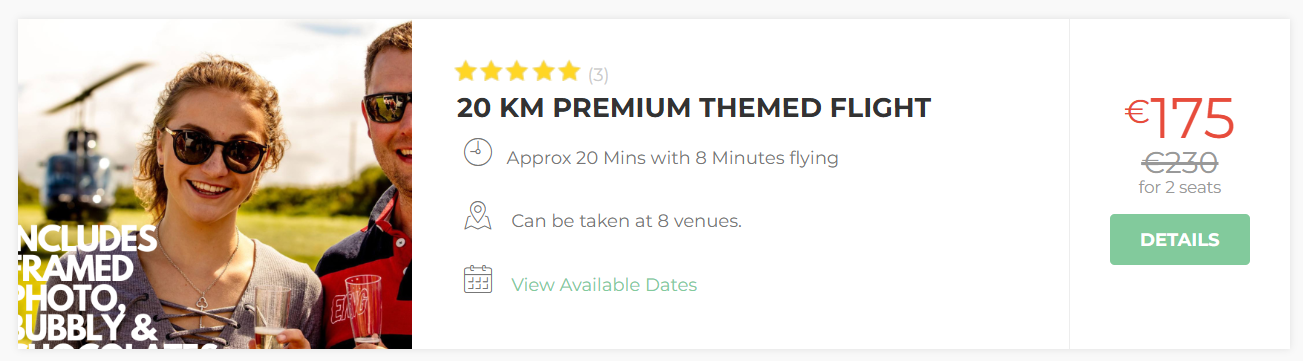
Task: Click the green DETAILS button
Action: 1180,240
